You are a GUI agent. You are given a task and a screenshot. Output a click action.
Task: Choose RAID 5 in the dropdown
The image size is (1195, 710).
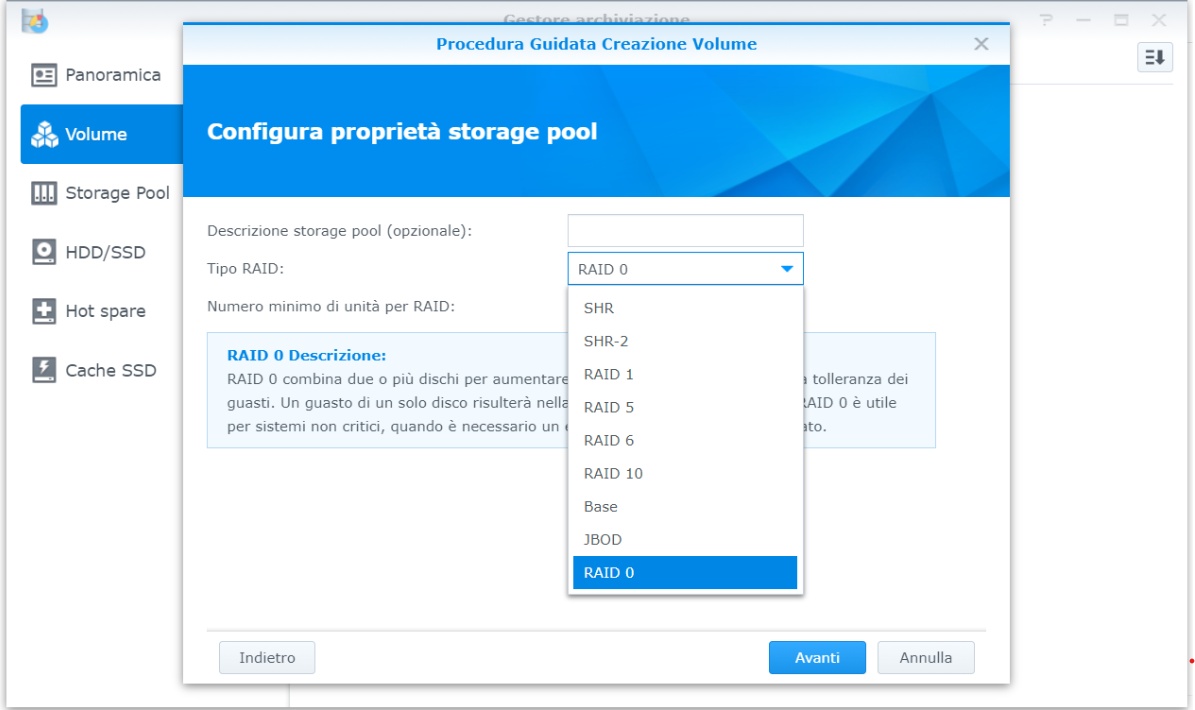(608, 407)
